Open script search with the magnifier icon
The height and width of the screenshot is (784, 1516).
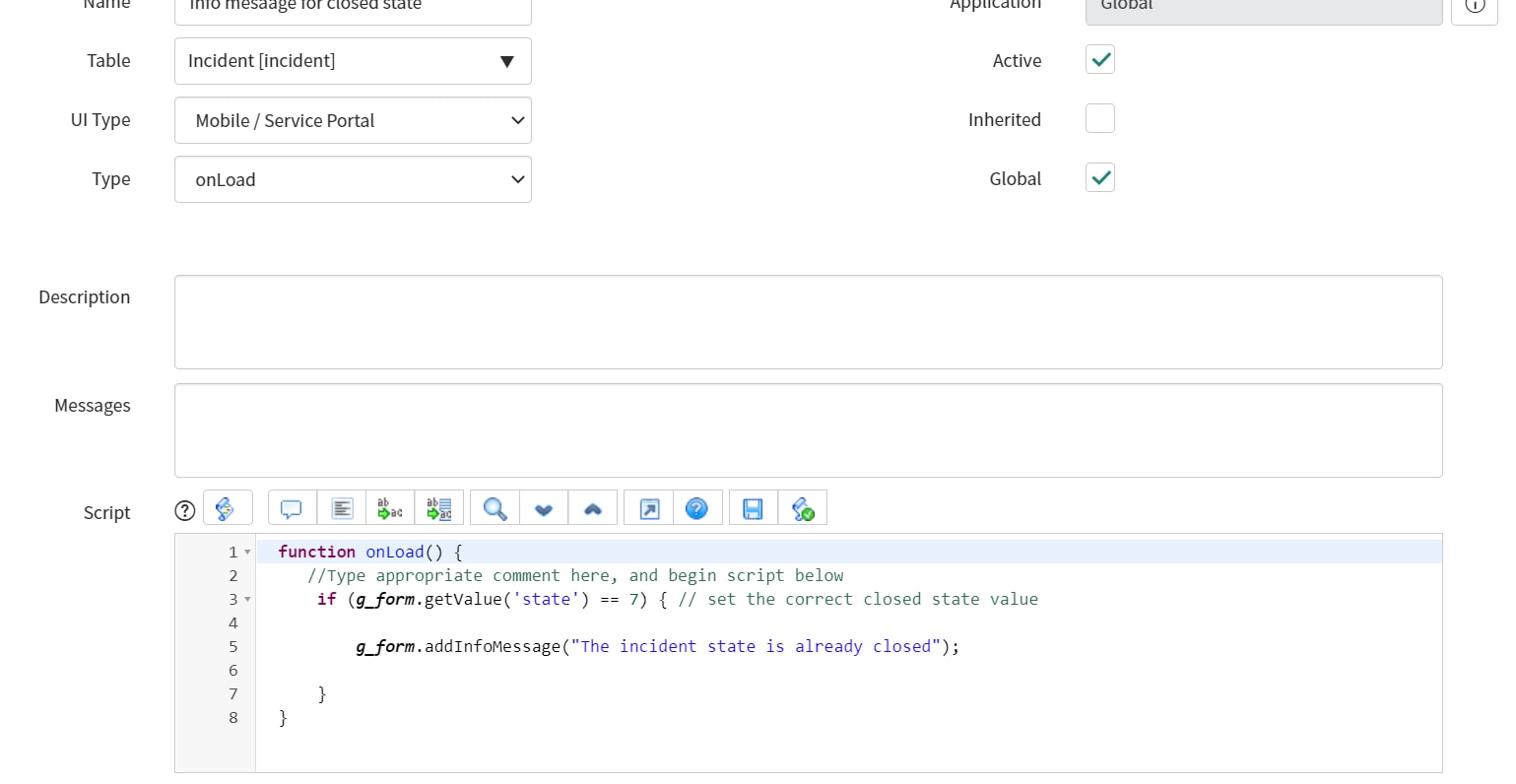[494, 508]
